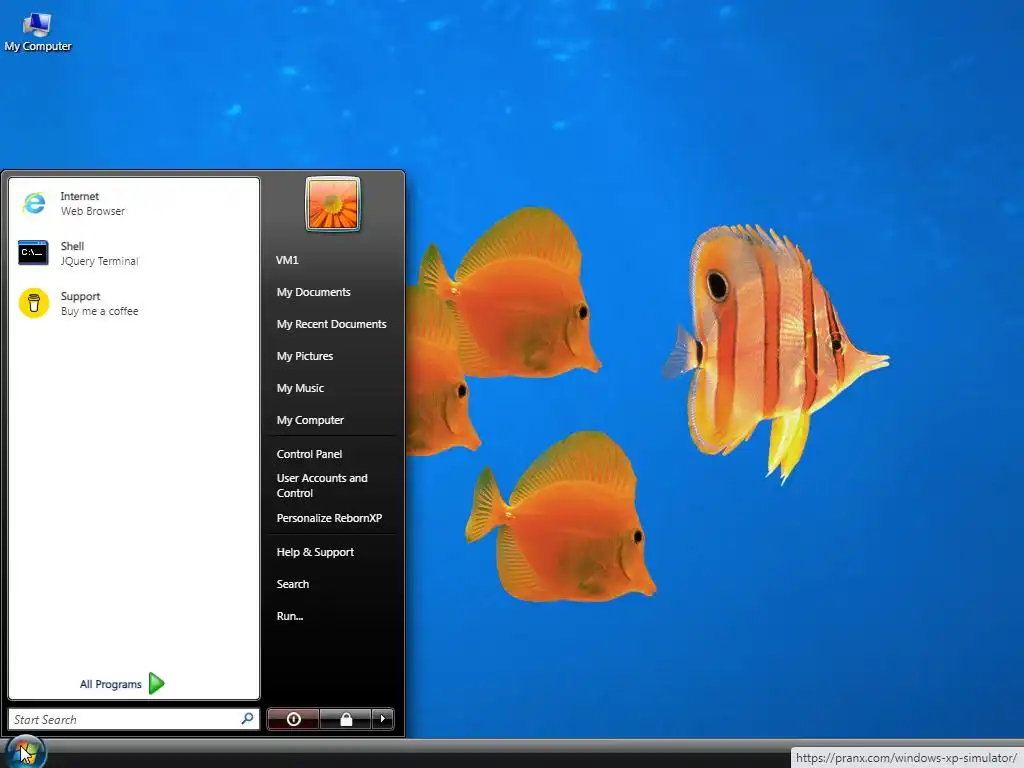Viewport: 1024px width, 768px height.
Task: Click the magnifier icon in Start Search
Action: [248, 718]
